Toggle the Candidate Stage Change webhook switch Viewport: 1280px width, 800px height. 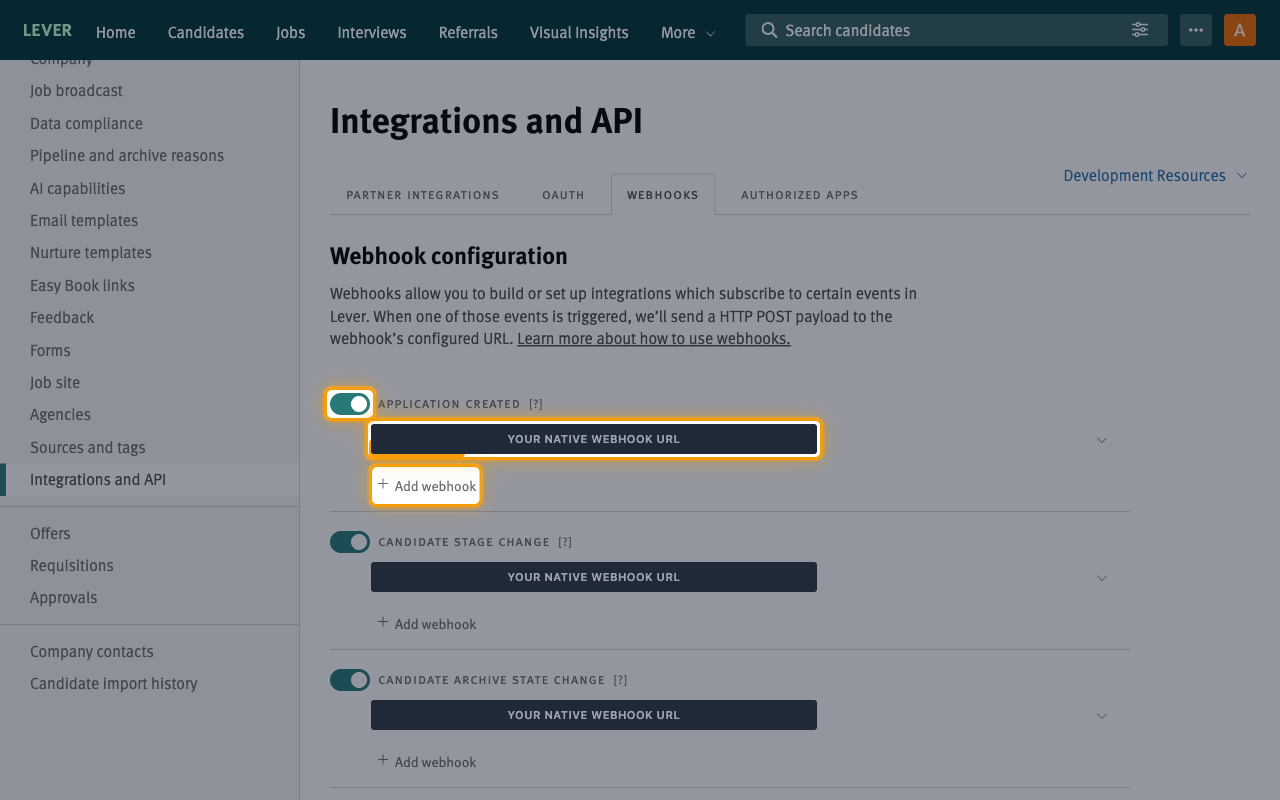pyautogui.click(x=350, y=542)
